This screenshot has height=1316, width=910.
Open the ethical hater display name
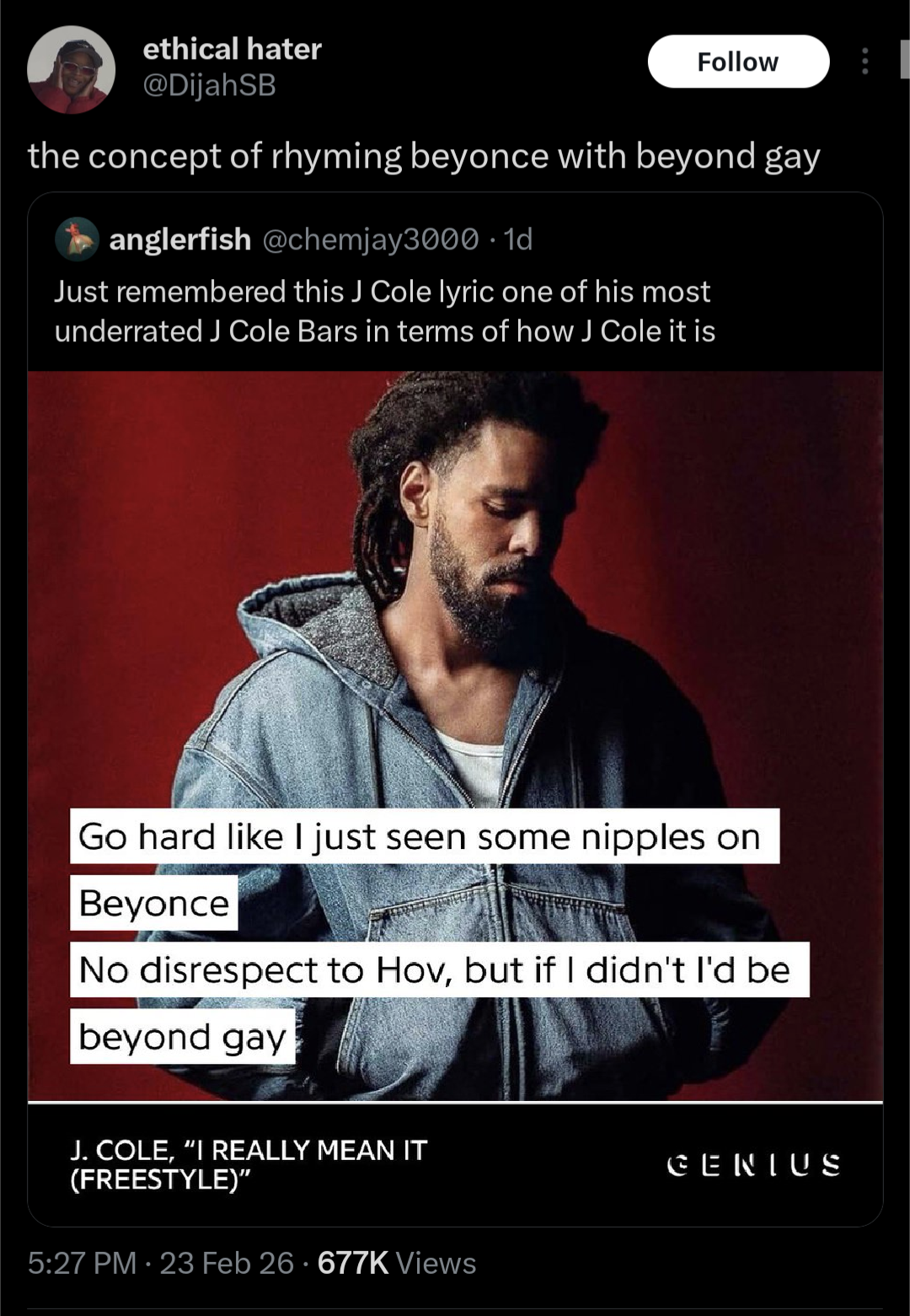[x=232, y=49]
